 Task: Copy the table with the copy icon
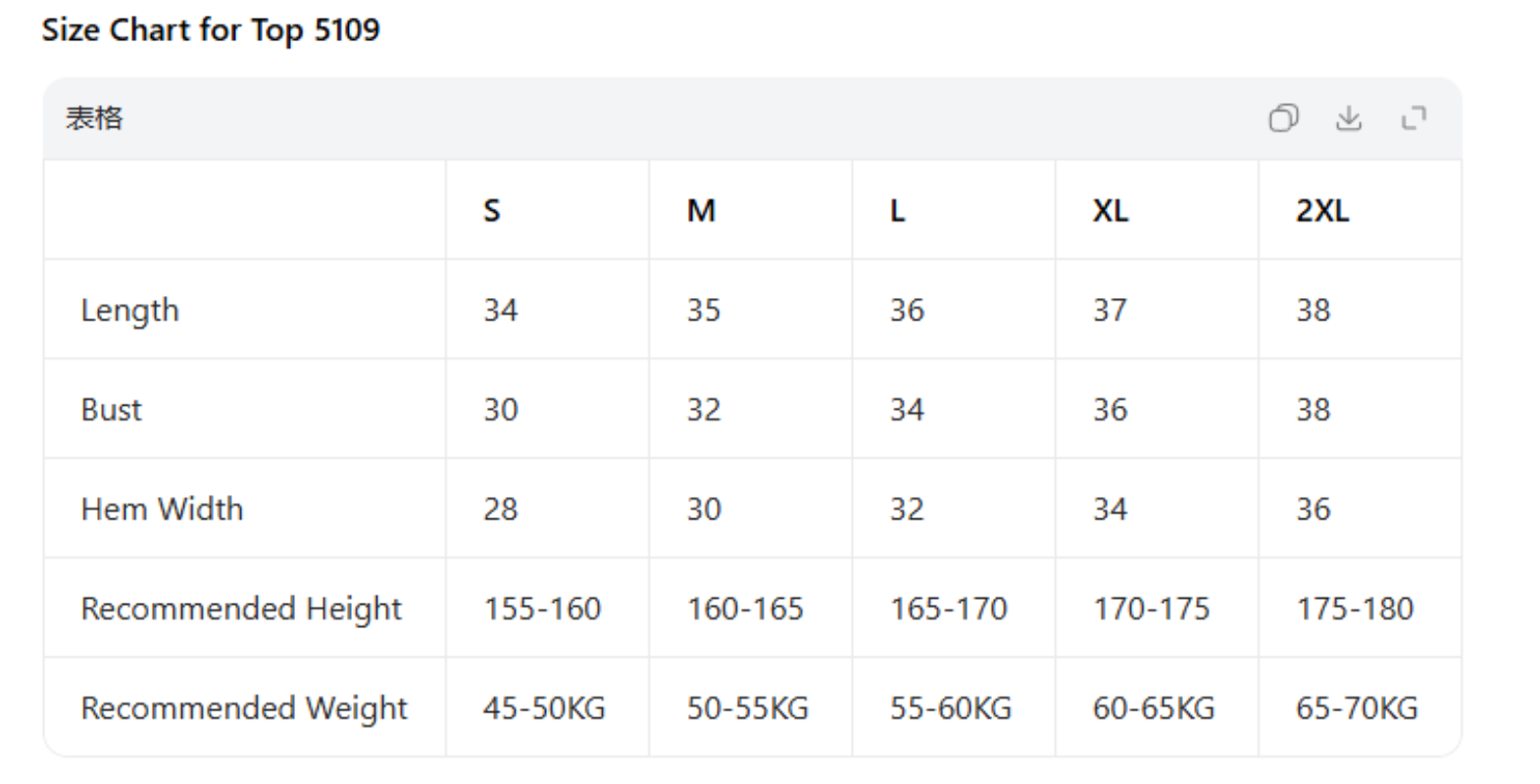pyautogui.click(x=1283, y=119)
